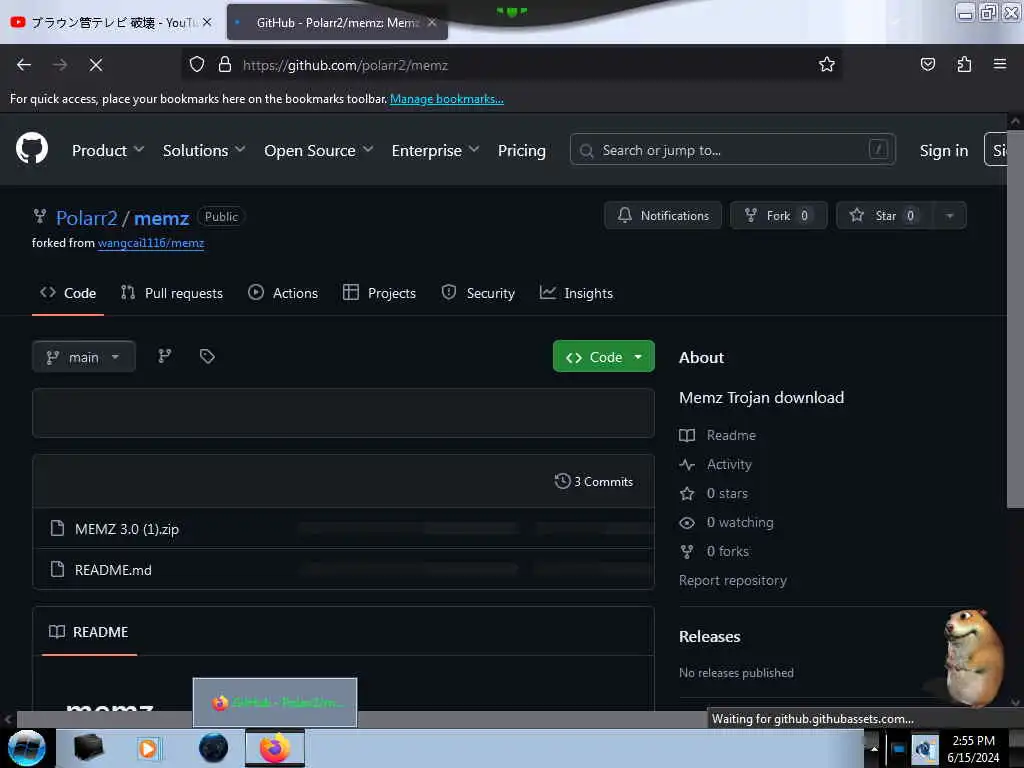Expand the Enterprise menu
The image size is (1024, 768).
pos(435,150)
